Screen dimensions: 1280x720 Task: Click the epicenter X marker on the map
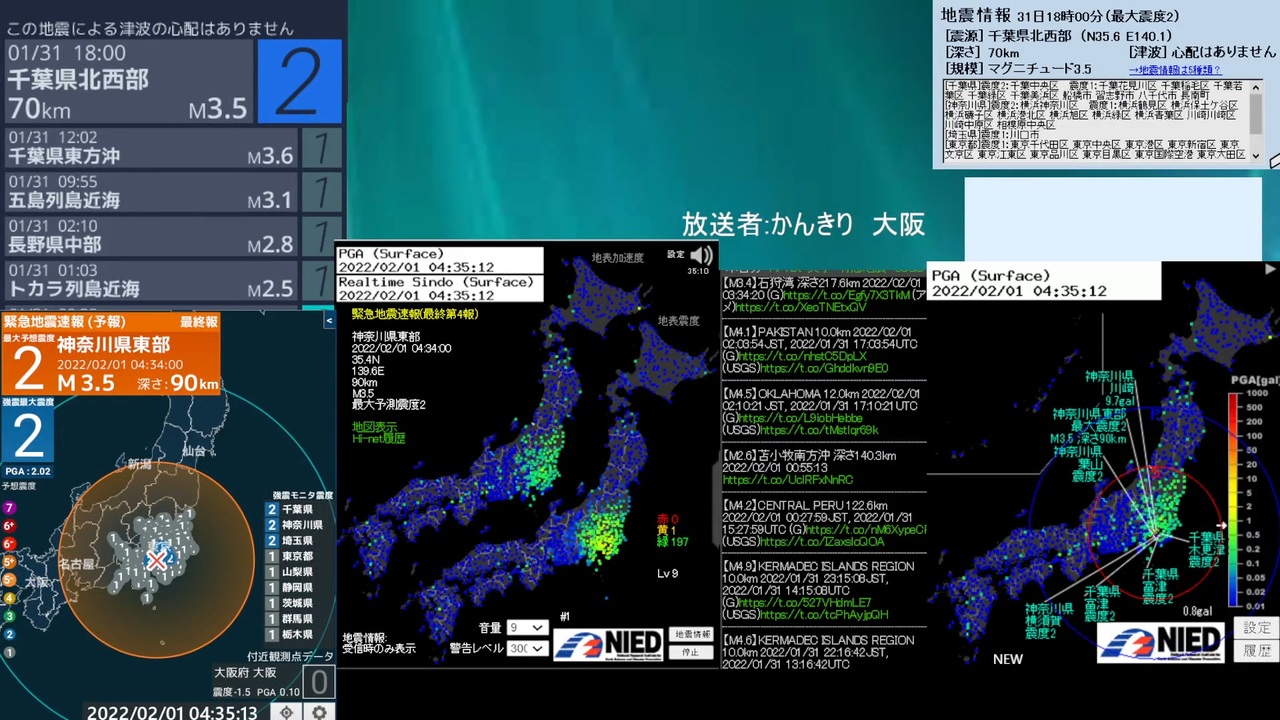pyautogui.click(x=157, y=560)
